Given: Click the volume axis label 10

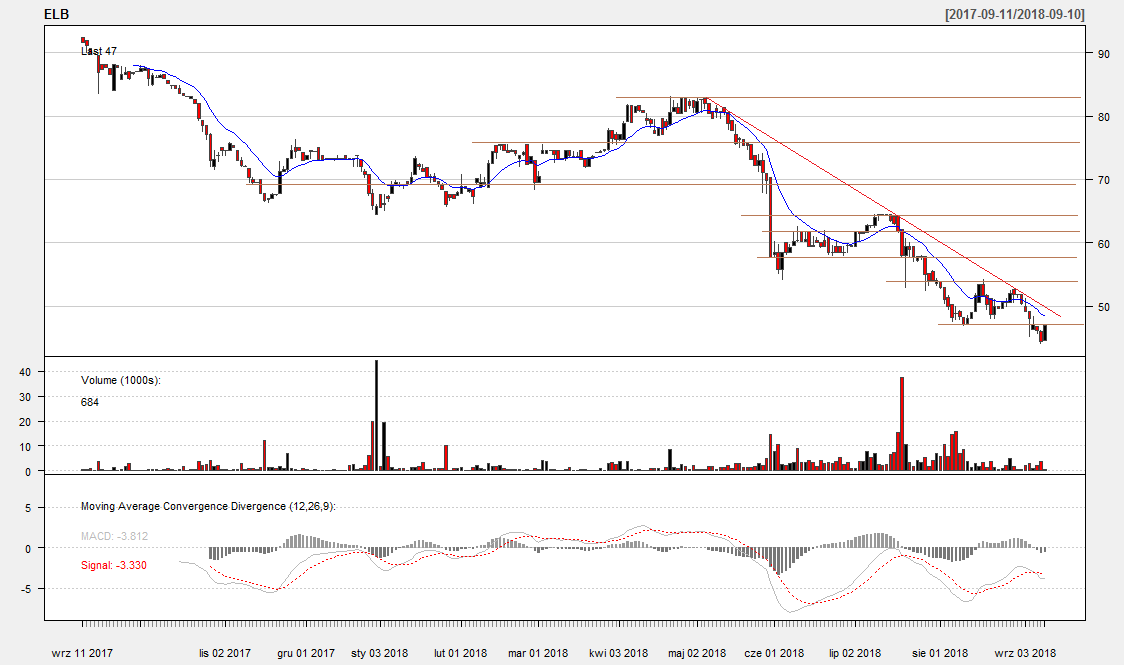Looking at the screenshot, I should pyautogui.click(x=25, y=447).
